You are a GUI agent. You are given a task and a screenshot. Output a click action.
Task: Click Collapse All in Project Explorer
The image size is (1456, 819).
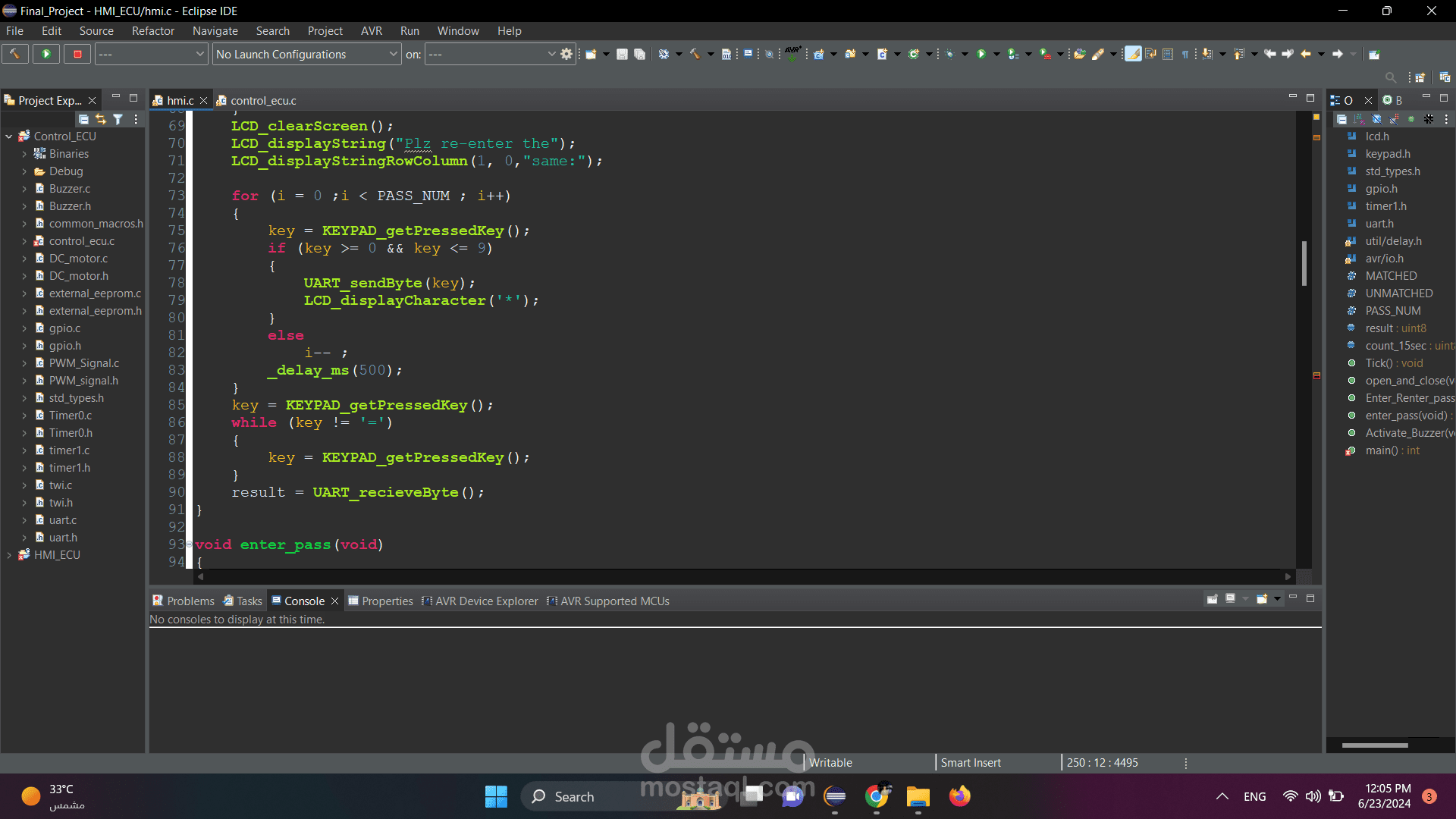(83, 119)
